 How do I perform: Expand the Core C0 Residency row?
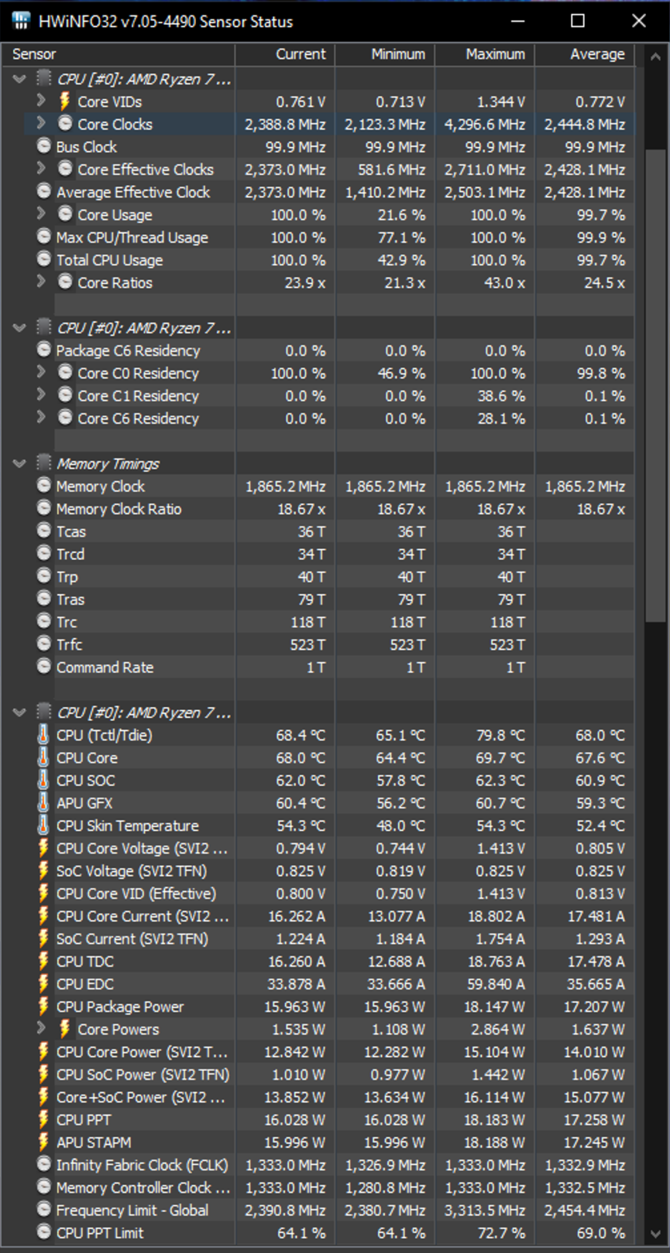click(x=41, y=372)
